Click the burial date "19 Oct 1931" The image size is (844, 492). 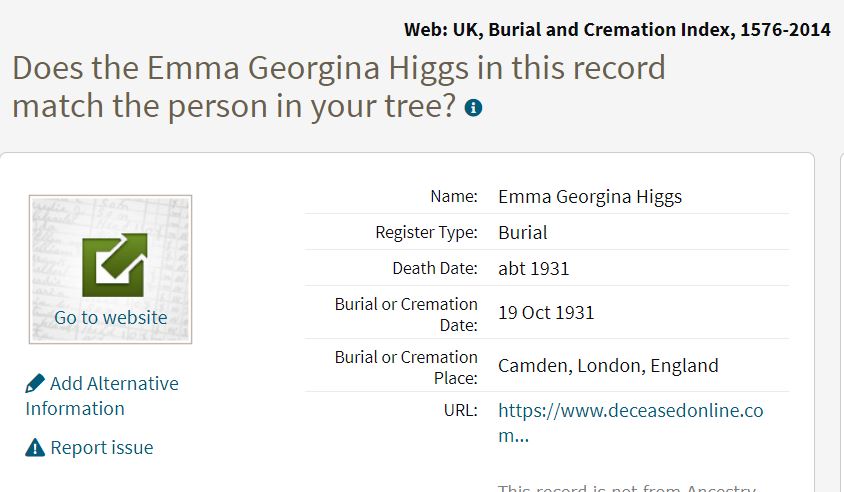tap(546, 313)
